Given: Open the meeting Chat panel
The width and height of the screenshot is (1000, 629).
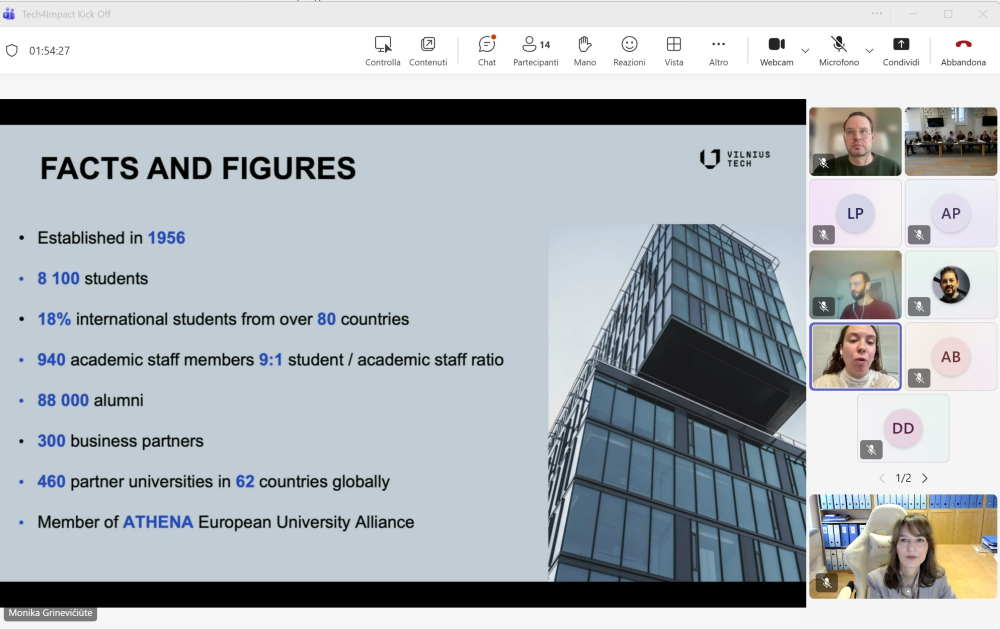Looking at the screenshot, I should tap(487, 51).
